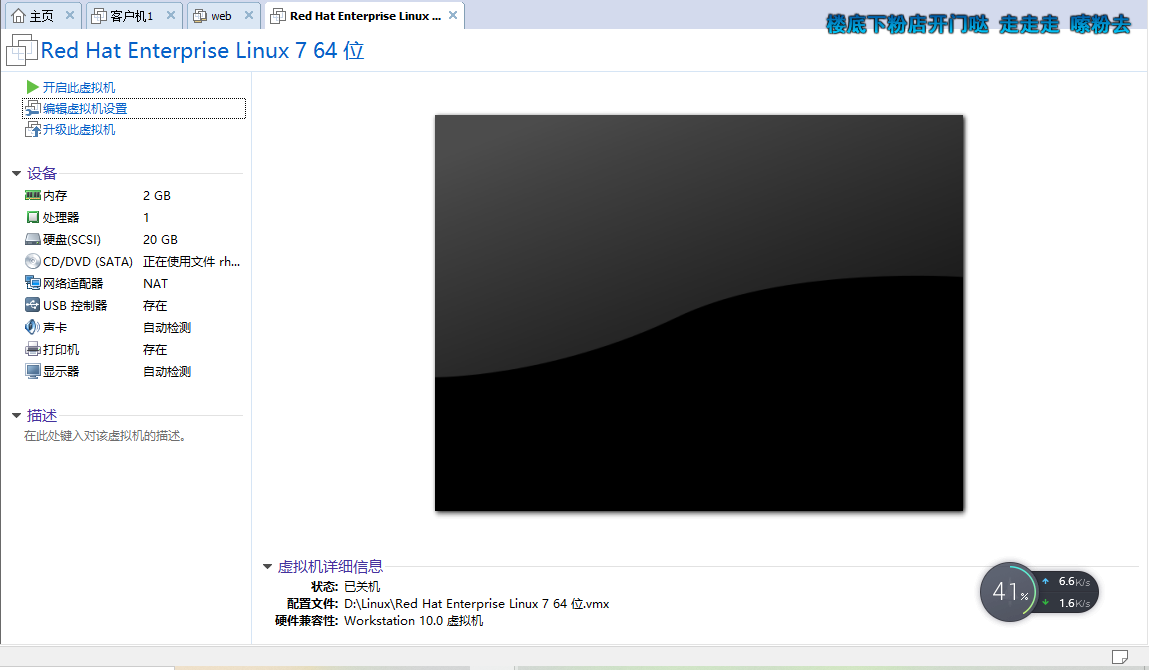Viewport: 1149px width, 670px height.
Task: Click the black VM screen preview thumbnail
Action: pyautogui.click(x=699, y=313)
